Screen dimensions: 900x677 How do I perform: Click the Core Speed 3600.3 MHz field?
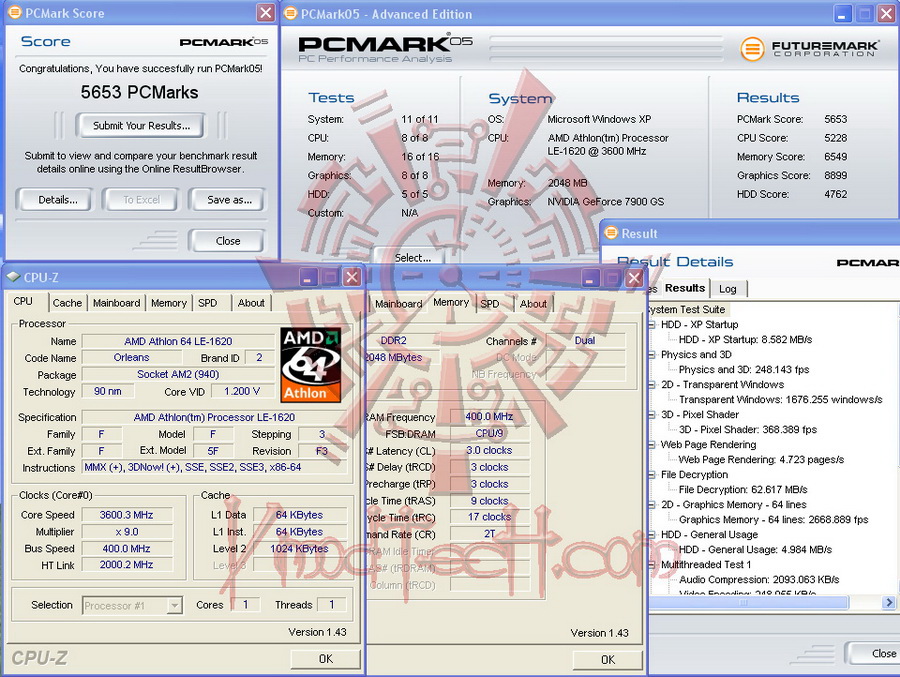tap(127, 515)
